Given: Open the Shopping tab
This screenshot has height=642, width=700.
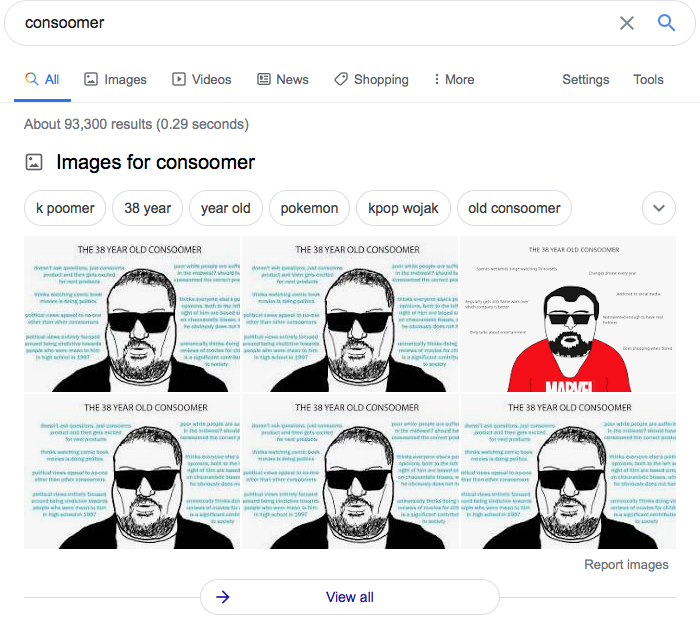Looking at the screenshot, I should tap(371, 79).
